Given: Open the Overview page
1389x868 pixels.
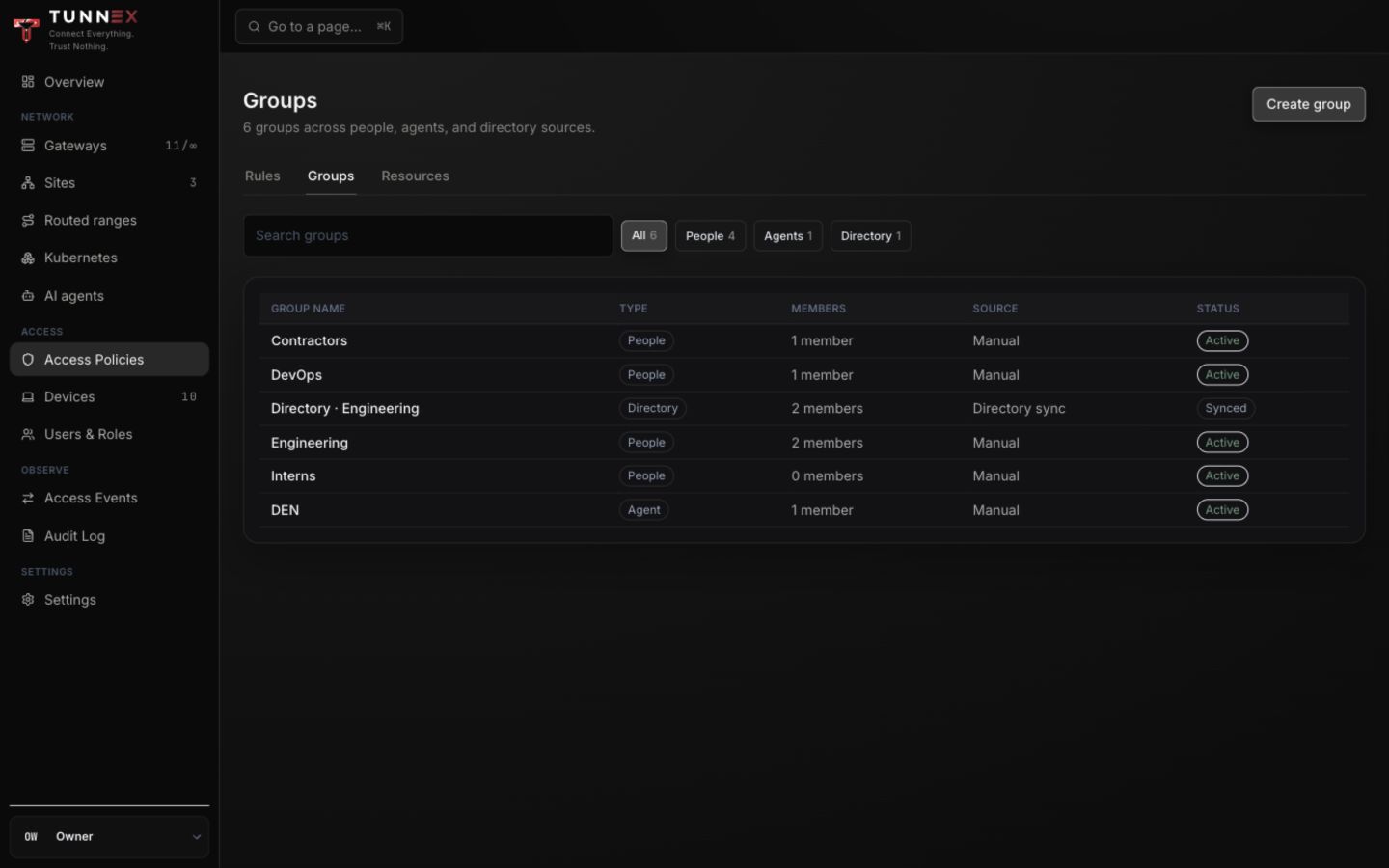Looking at the screenshot, I should coord(109,82).
